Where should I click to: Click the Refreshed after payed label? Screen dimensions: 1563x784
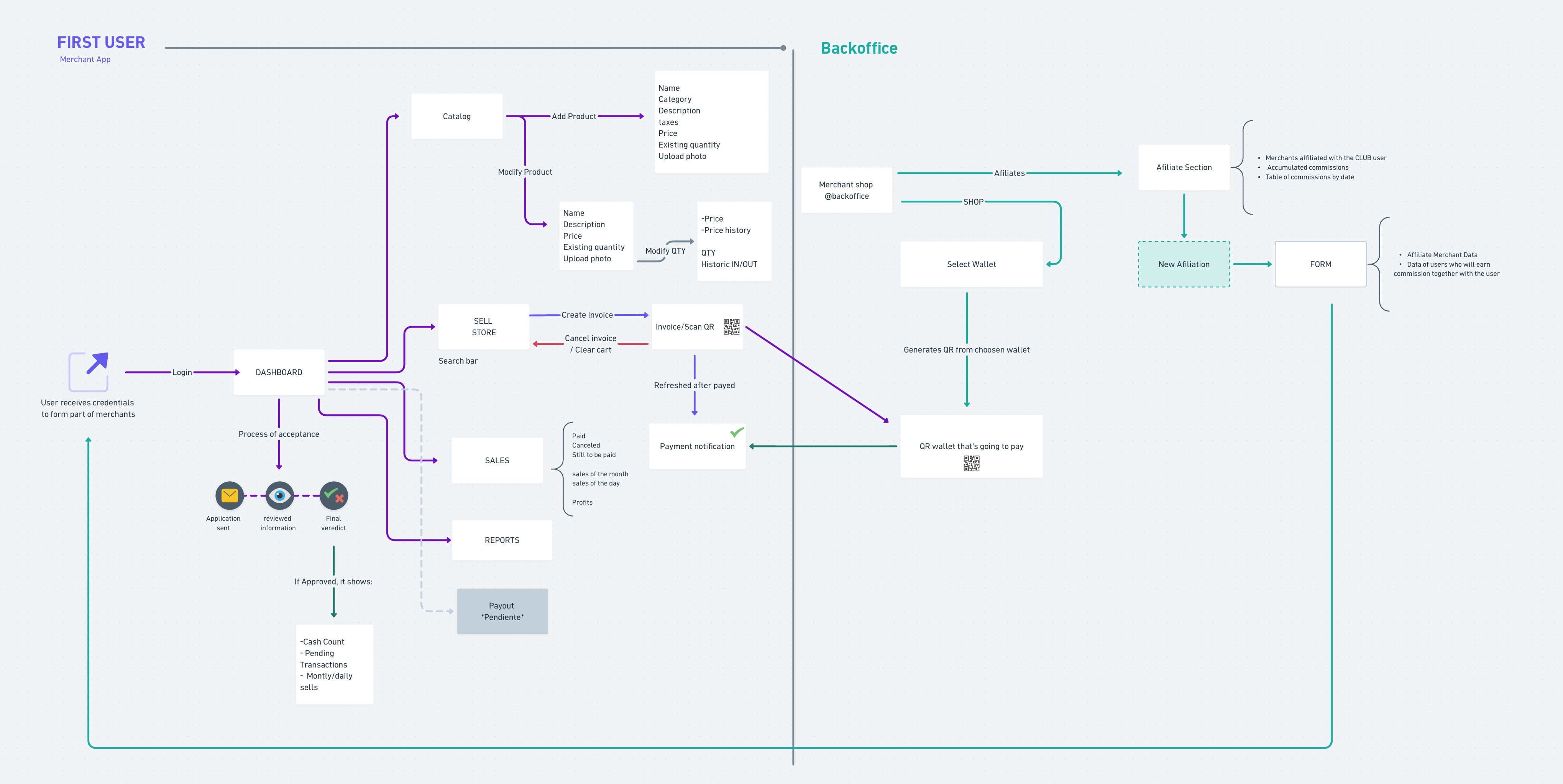click(694, 385)
